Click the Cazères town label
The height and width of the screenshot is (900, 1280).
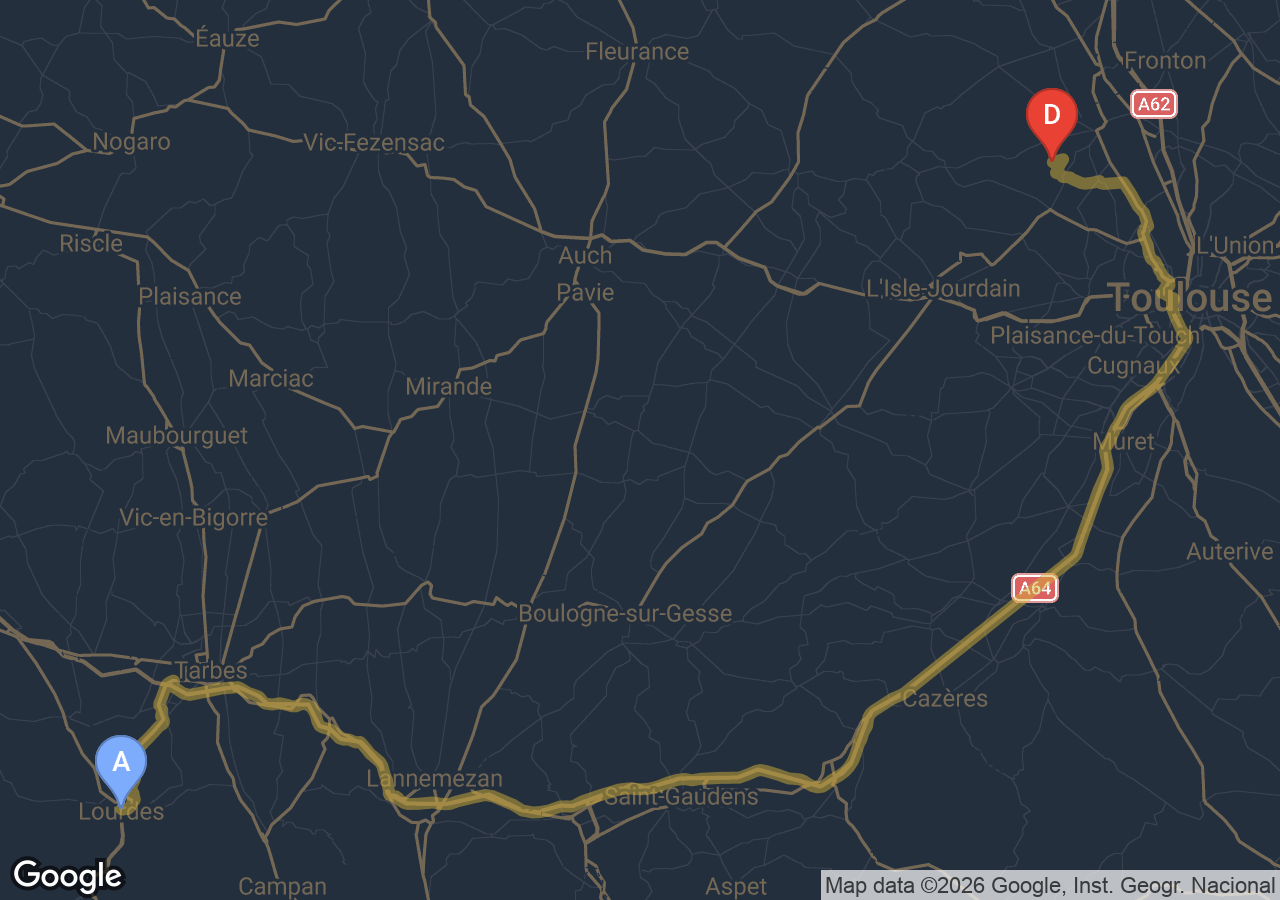[945, 699]
